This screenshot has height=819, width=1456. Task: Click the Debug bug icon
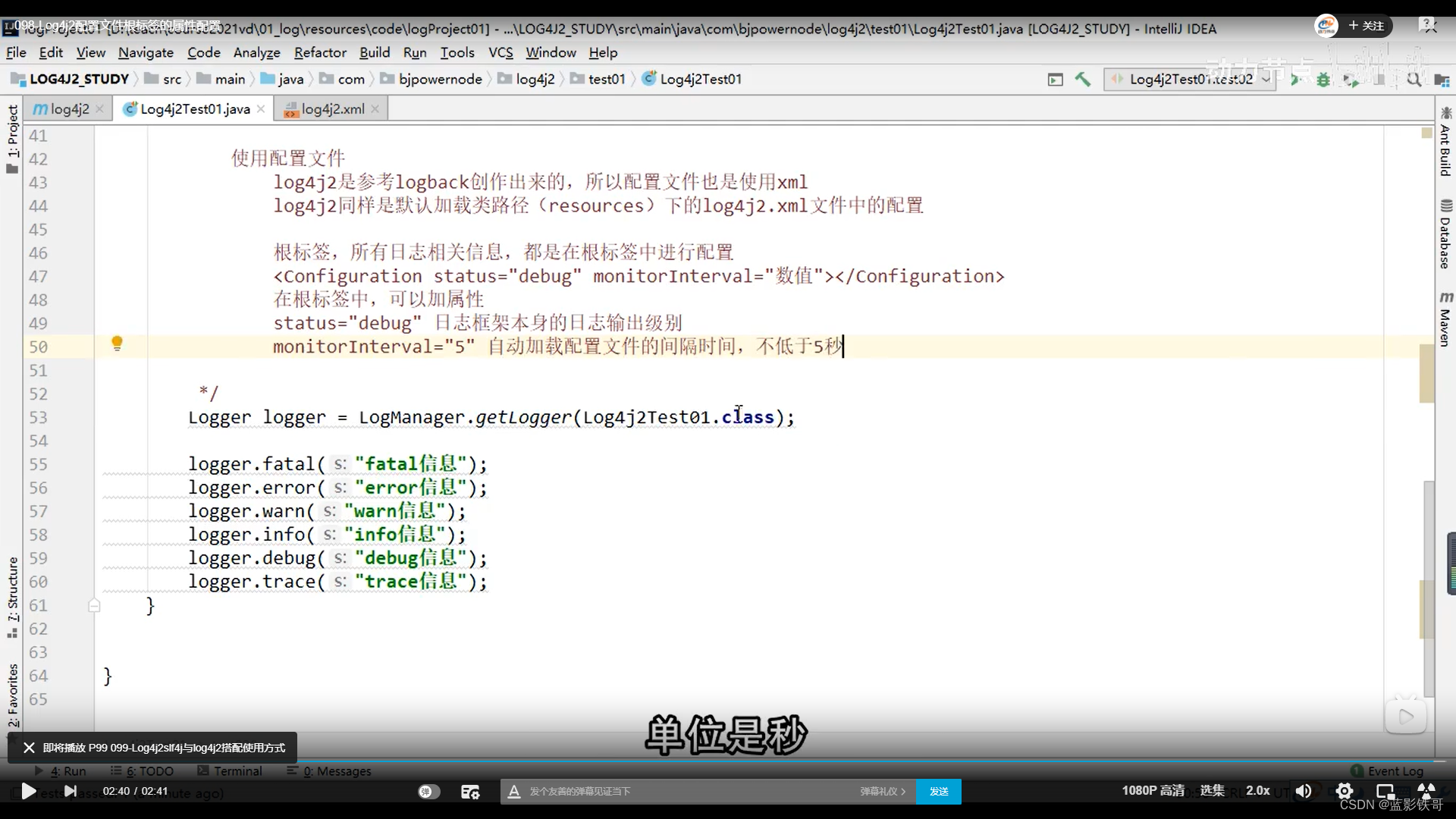[1323, 79]
